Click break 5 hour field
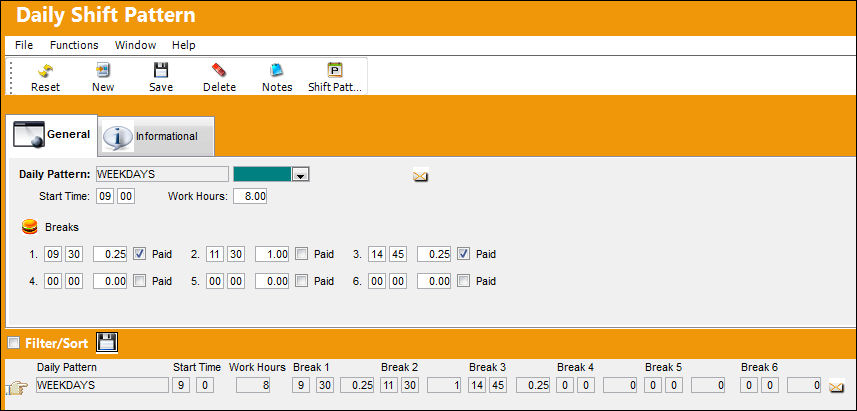857x411 pixels. 215,281
